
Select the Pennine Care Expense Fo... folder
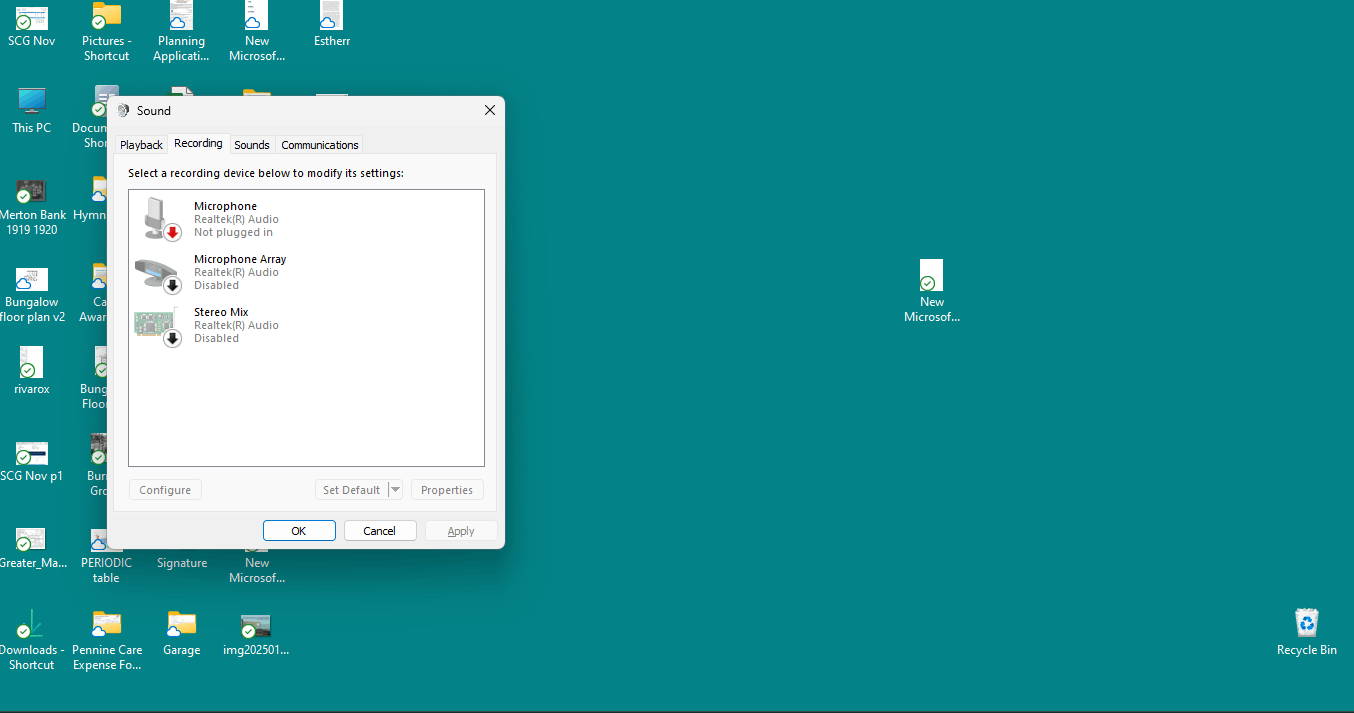(106, 625)
